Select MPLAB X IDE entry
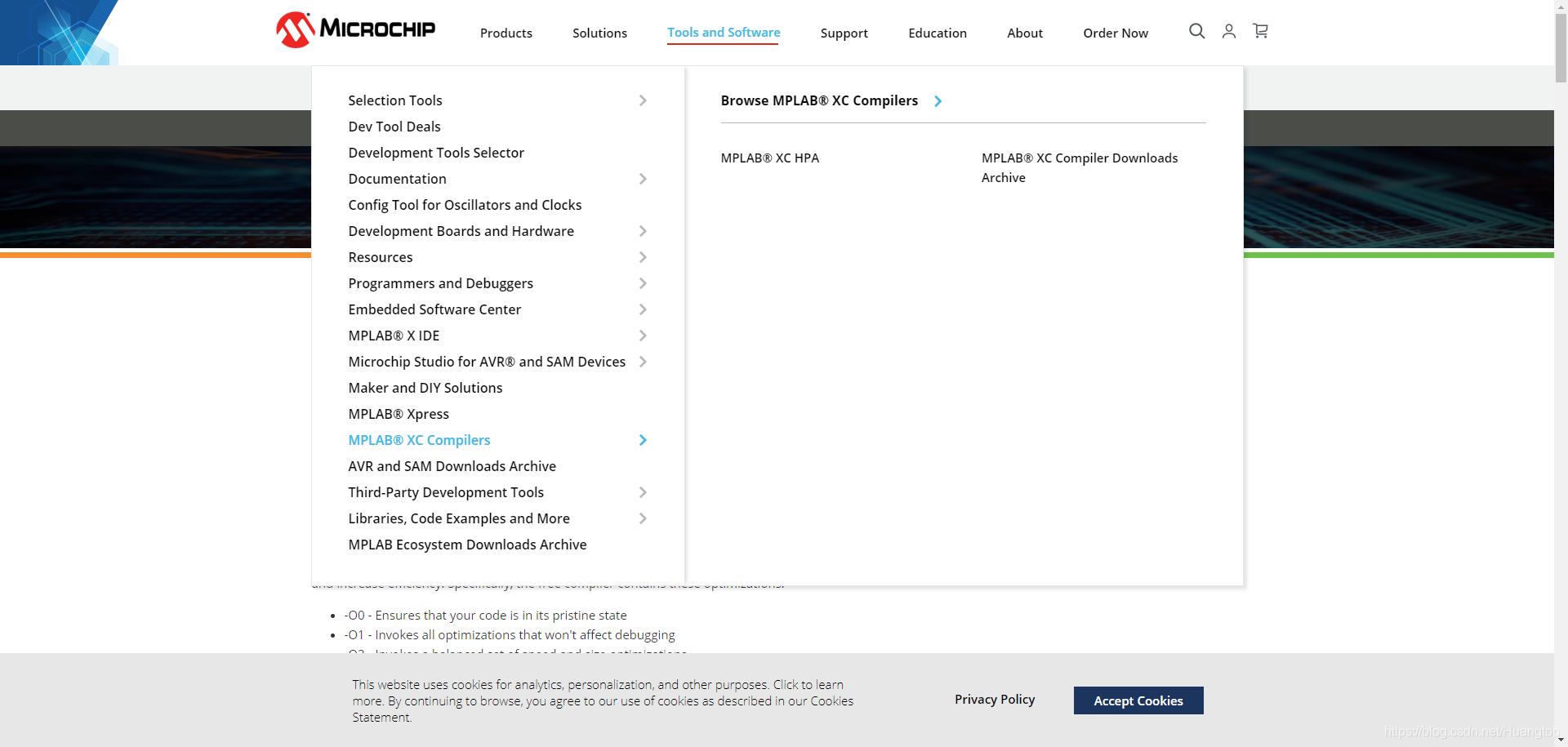The height and width of the screenshot is (747, 1568). coord(394,336)
